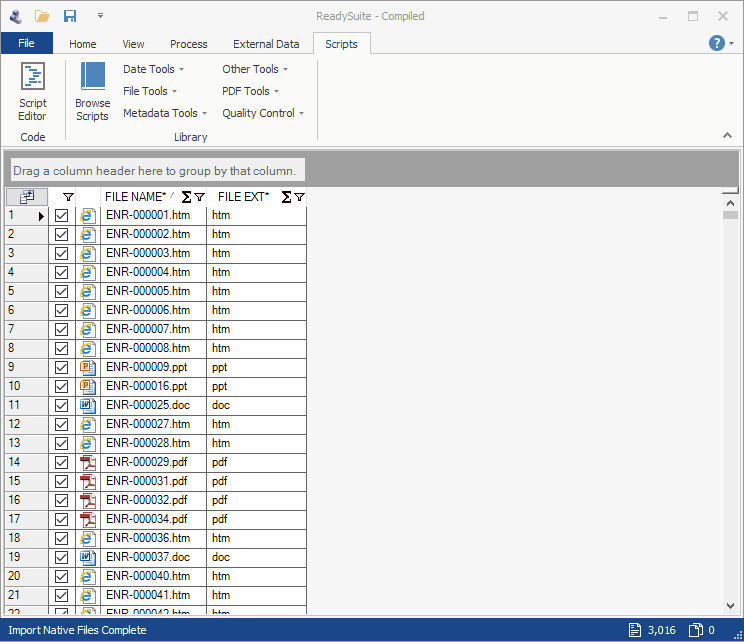The height and width of the screenshot is (642, 744).
Task: Open the Quality Control dropdown
Action: point(263,113)
